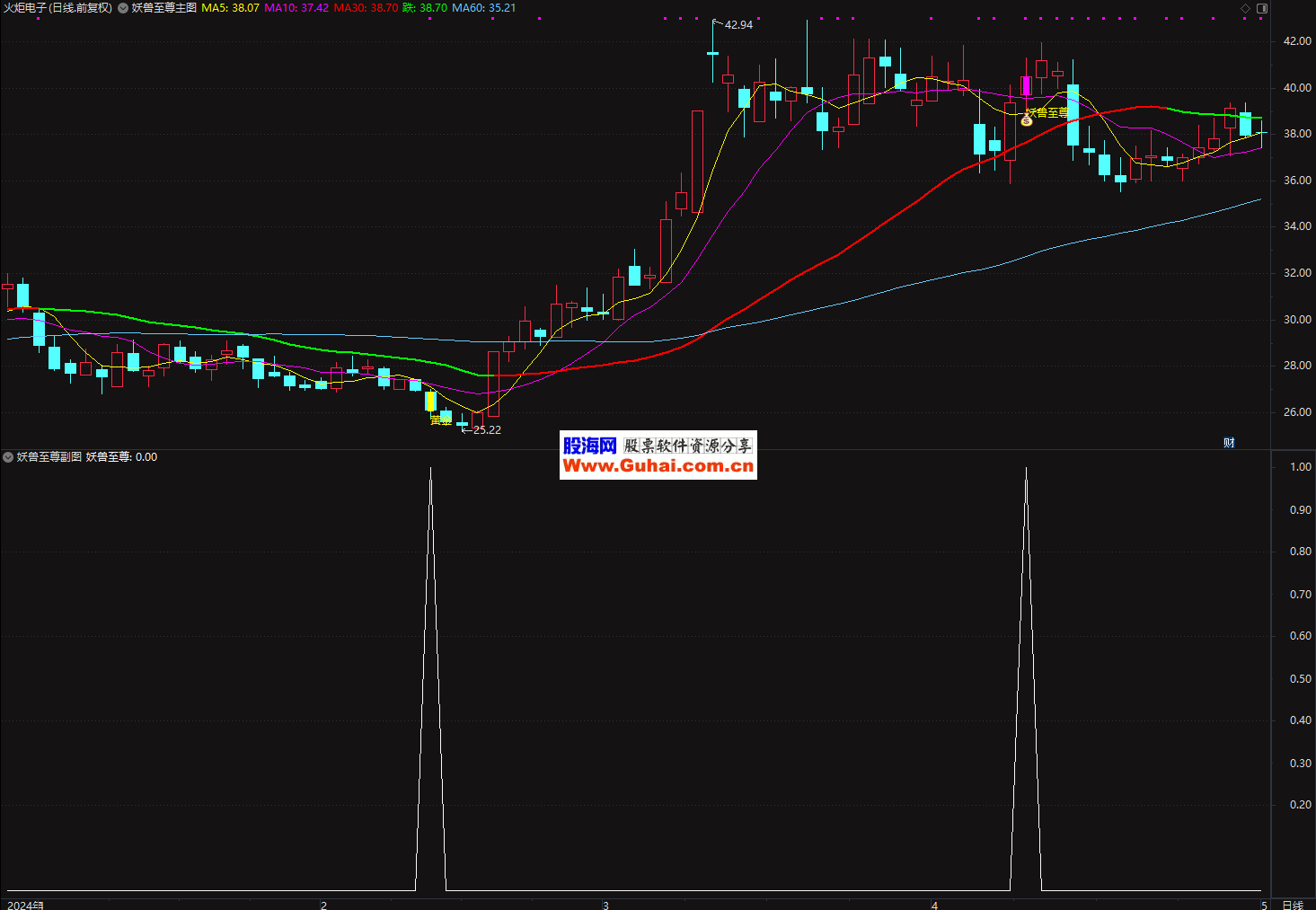Screen dimensions: 1316x910
Task: Open the 妖兽至尊主图 indicator dropdown arrow
Action: pyautogui.click(x=123, y=8)
